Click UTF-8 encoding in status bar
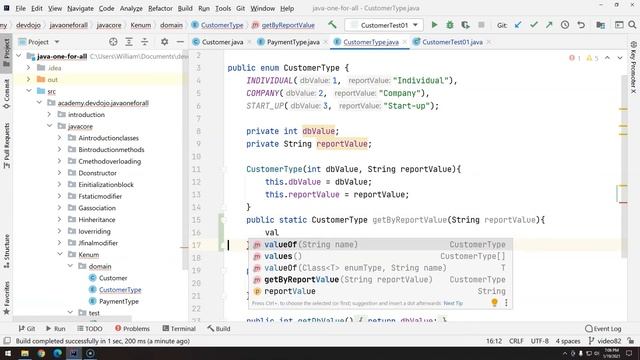 pos(540,341)
